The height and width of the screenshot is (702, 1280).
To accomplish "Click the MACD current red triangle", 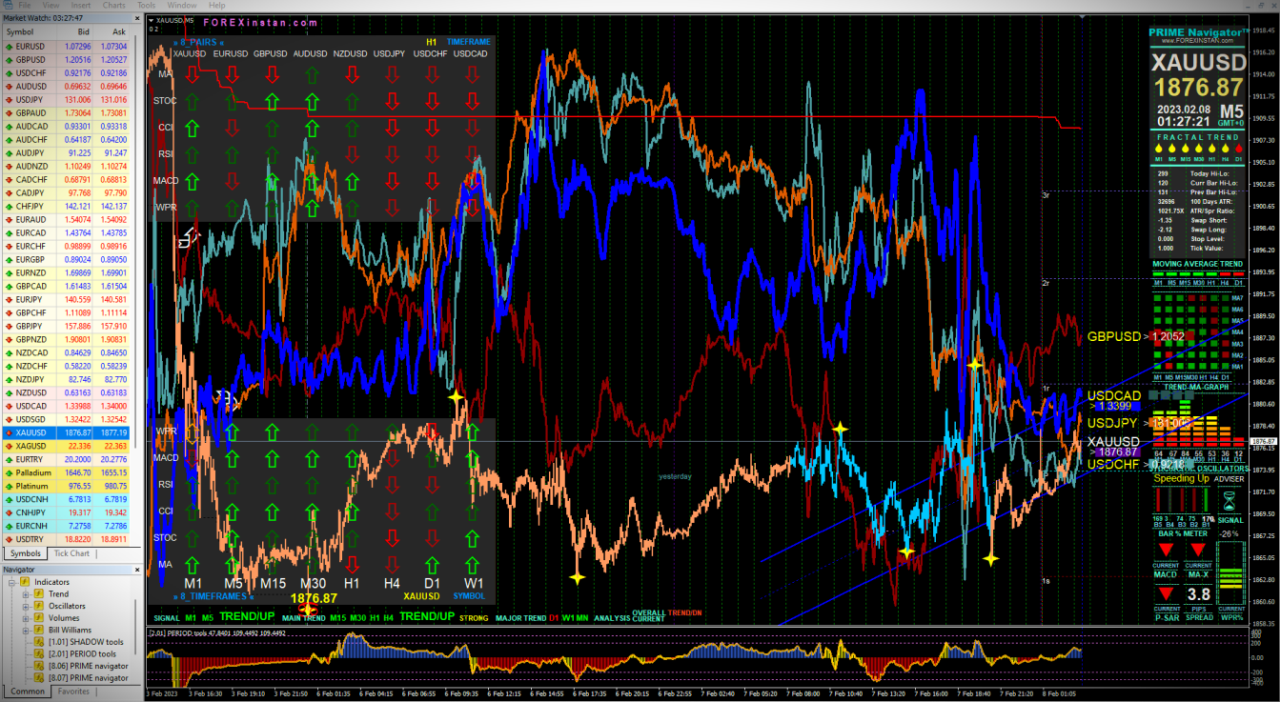I will 1166,551.
